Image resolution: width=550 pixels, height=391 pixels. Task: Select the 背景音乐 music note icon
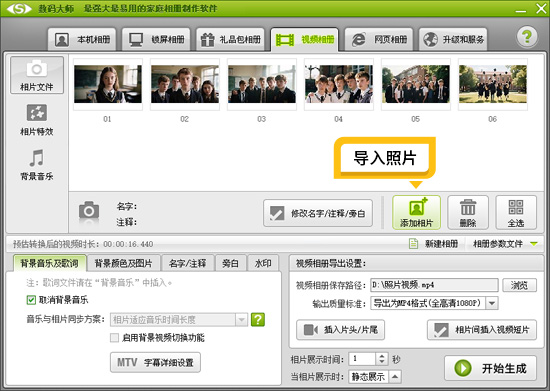point(37,158)
